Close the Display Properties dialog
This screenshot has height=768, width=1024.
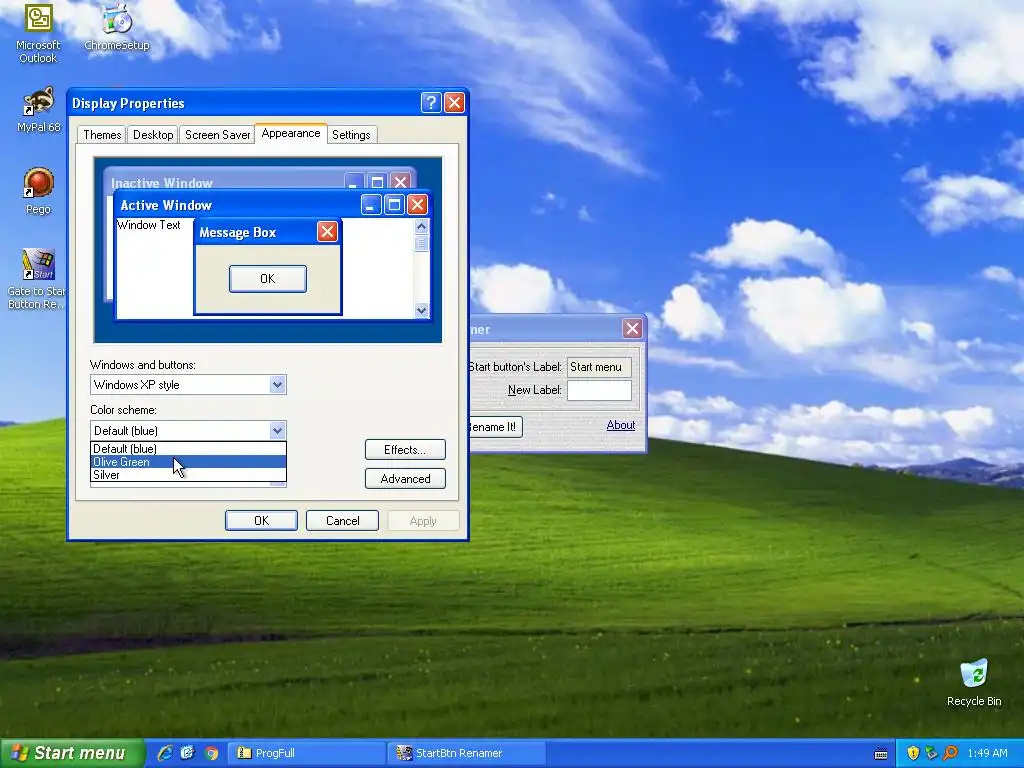(454, 103)
